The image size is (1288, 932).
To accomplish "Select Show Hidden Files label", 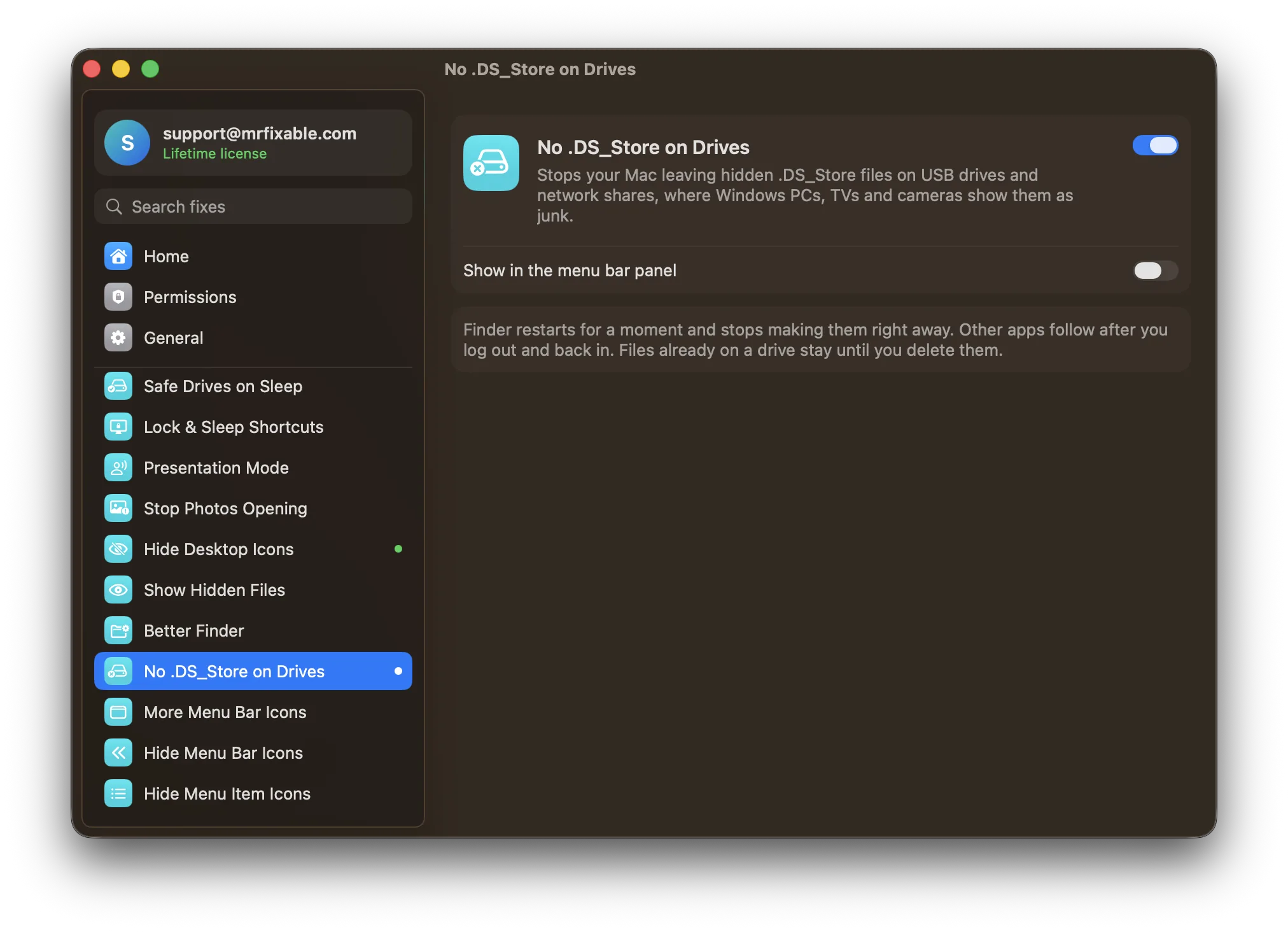I will click(214, 590).
